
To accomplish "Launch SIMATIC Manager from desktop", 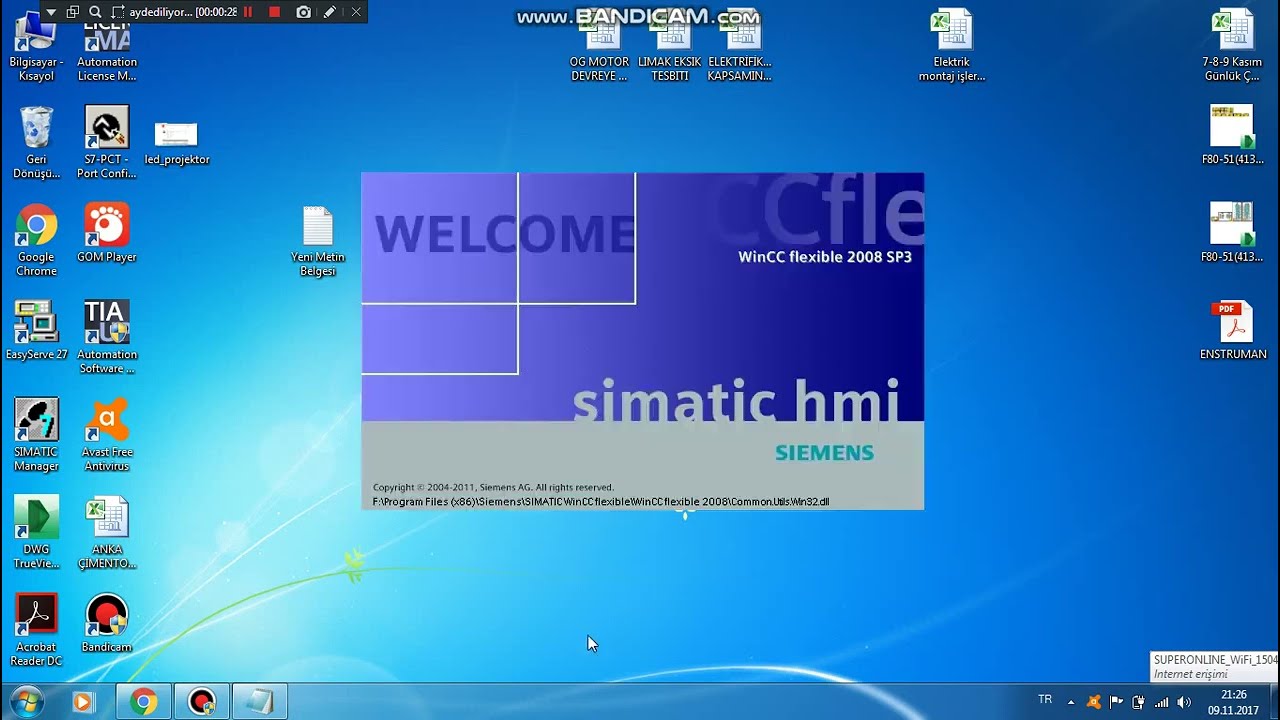I will 36,435.
